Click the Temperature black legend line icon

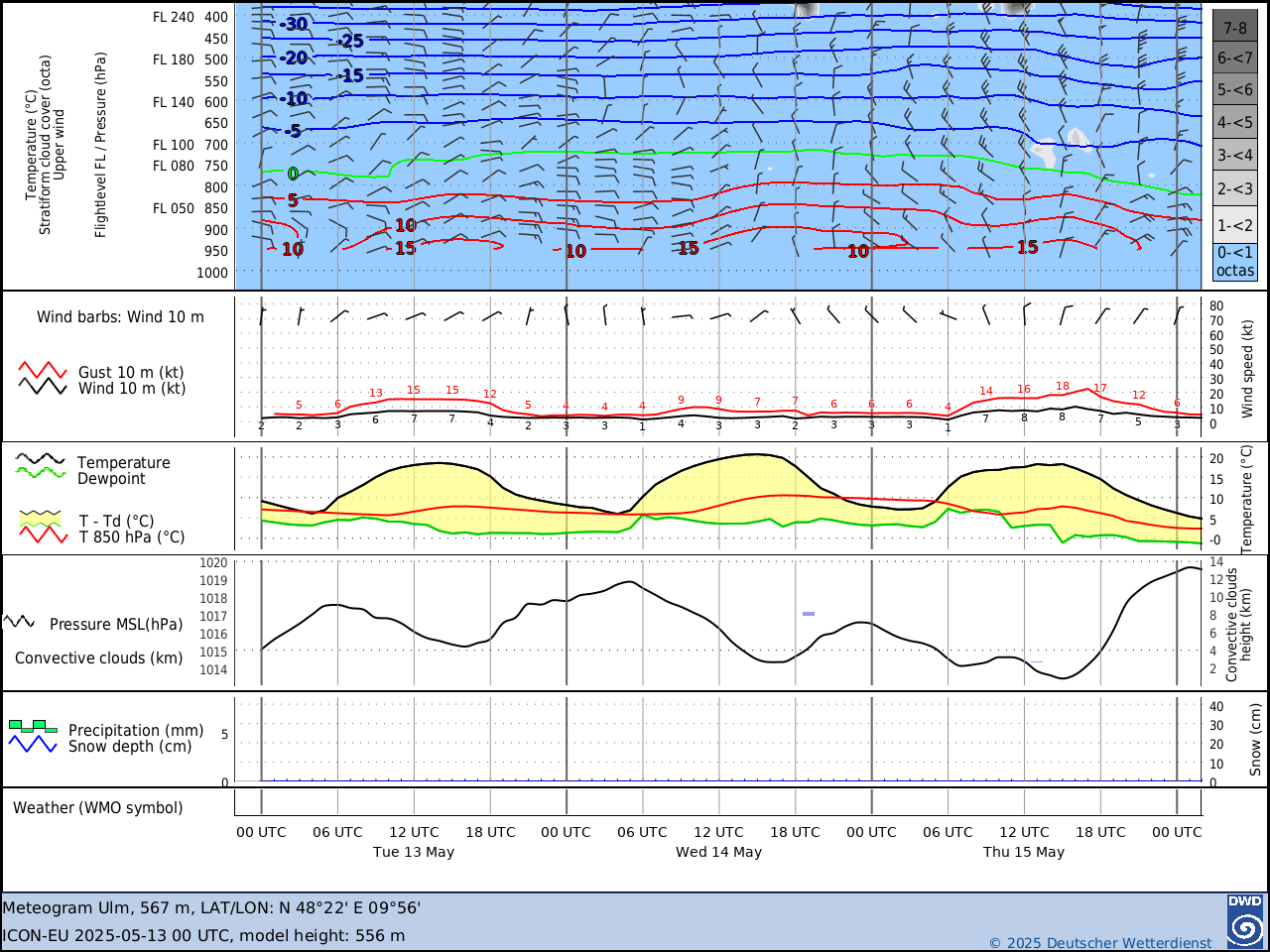click(41, 459)
